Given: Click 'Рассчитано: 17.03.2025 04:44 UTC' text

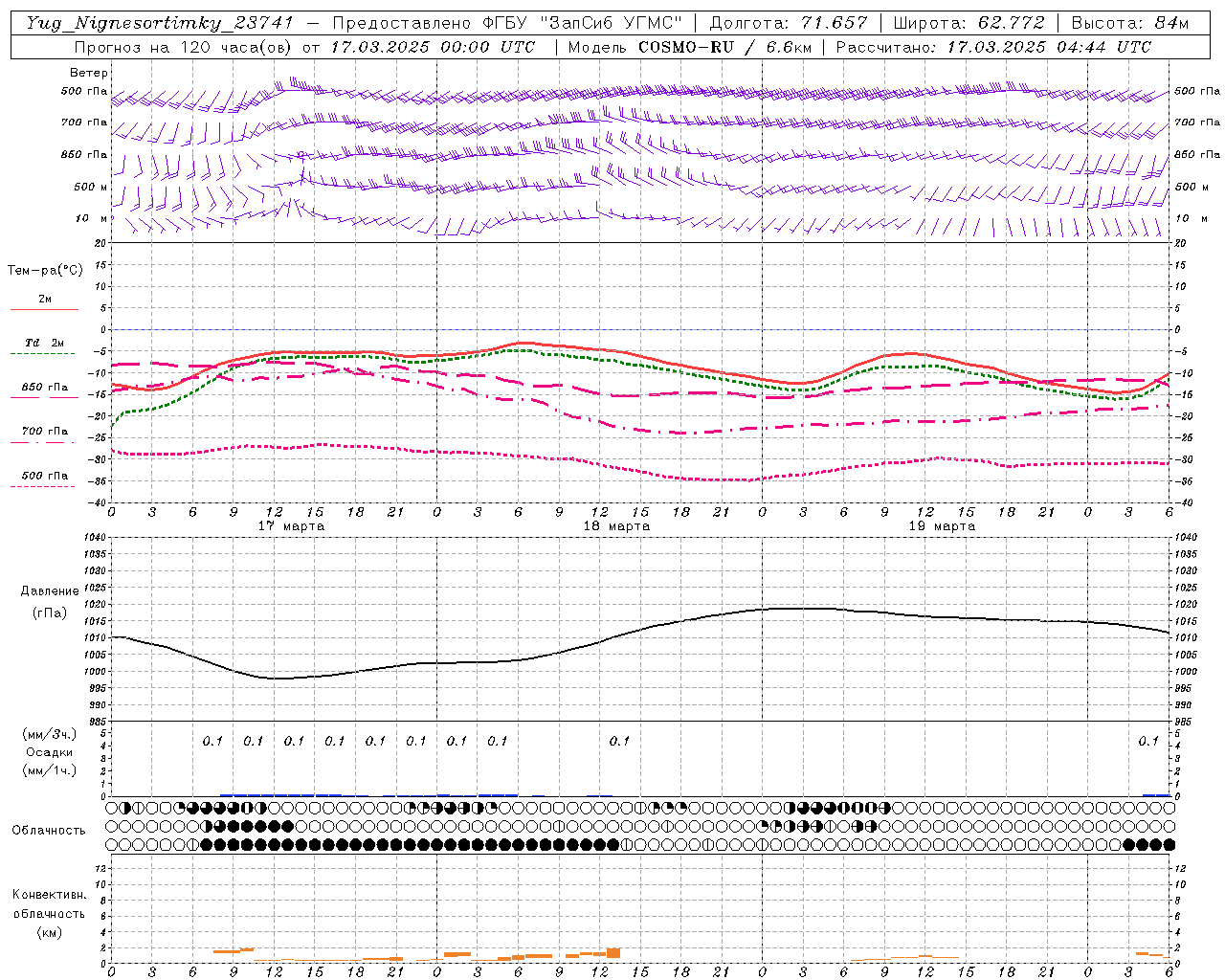Looking at the screenshot, I should [x=993, y=47].
